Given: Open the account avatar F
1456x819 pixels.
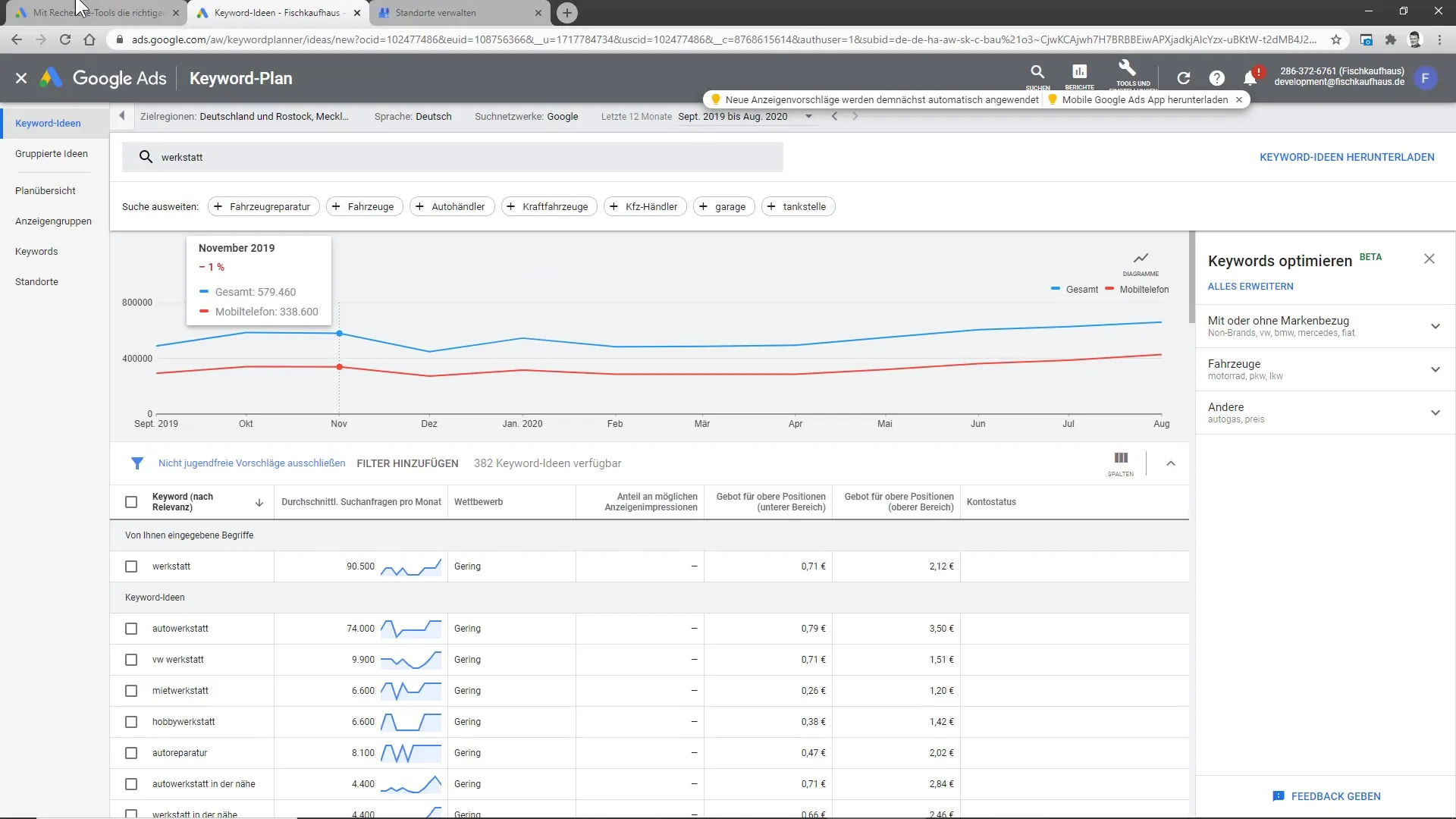Looking at the screenshot, I should tap(1425, 78).
